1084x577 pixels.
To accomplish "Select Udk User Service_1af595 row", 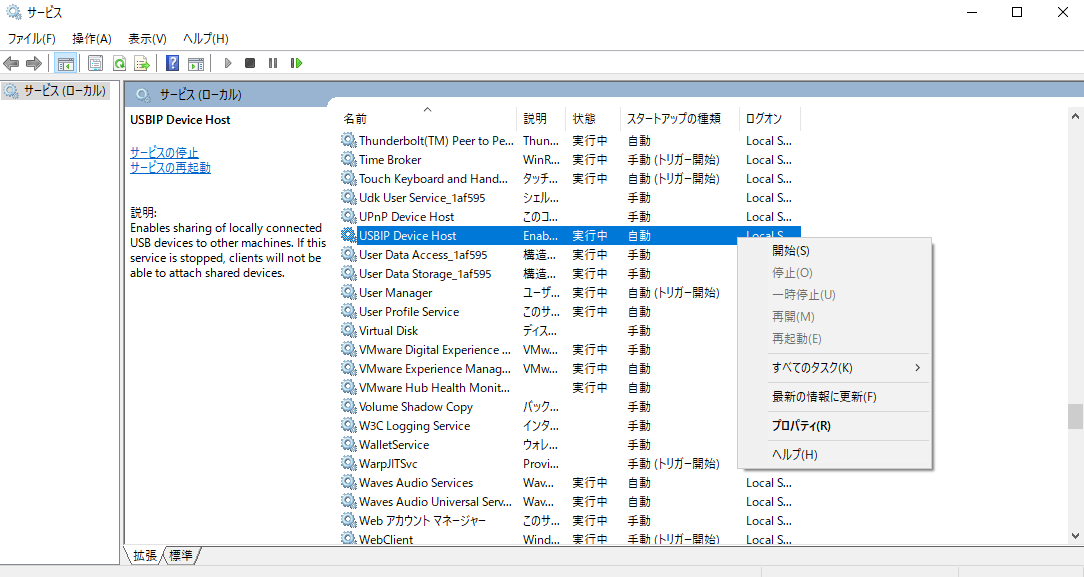I will click(570, 198).
